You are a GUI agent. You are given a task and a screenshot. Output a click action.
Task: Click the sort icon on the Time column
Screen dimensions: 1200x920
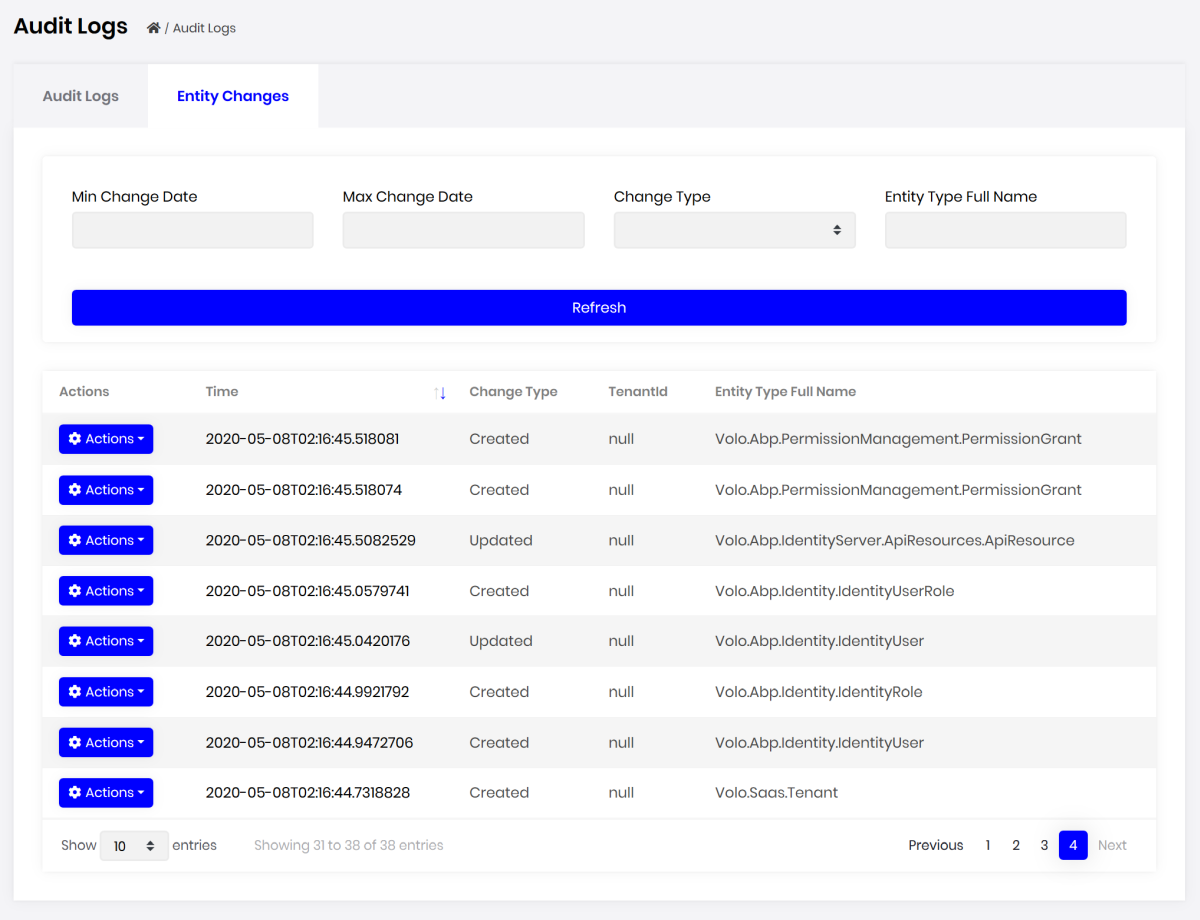(x=441, y=392)
